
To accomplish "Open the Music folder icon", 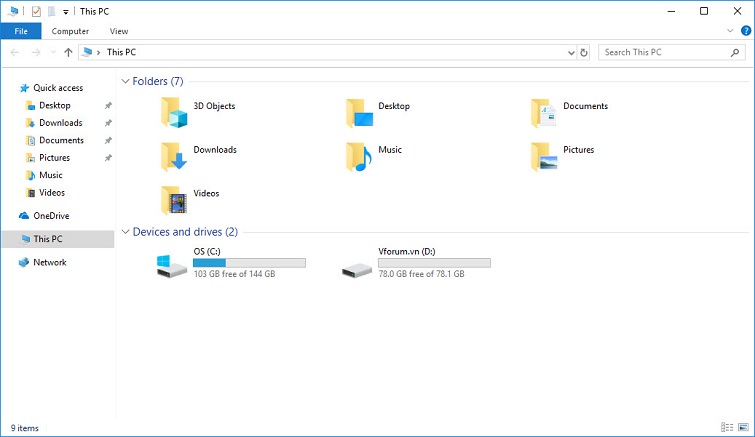I will (358, 156).
